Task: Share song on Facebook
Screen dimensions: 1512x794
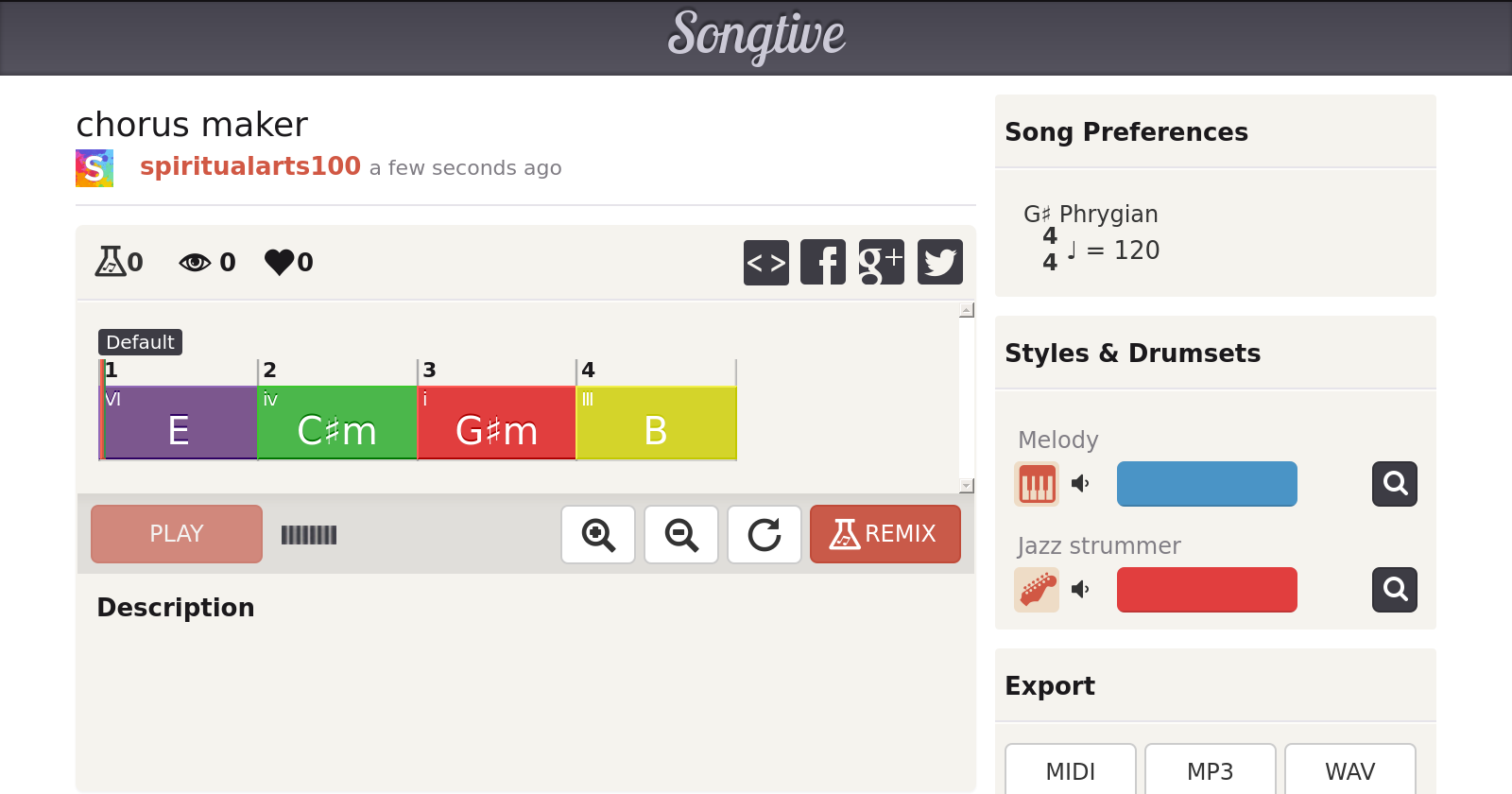Action: tap(822, 262)
